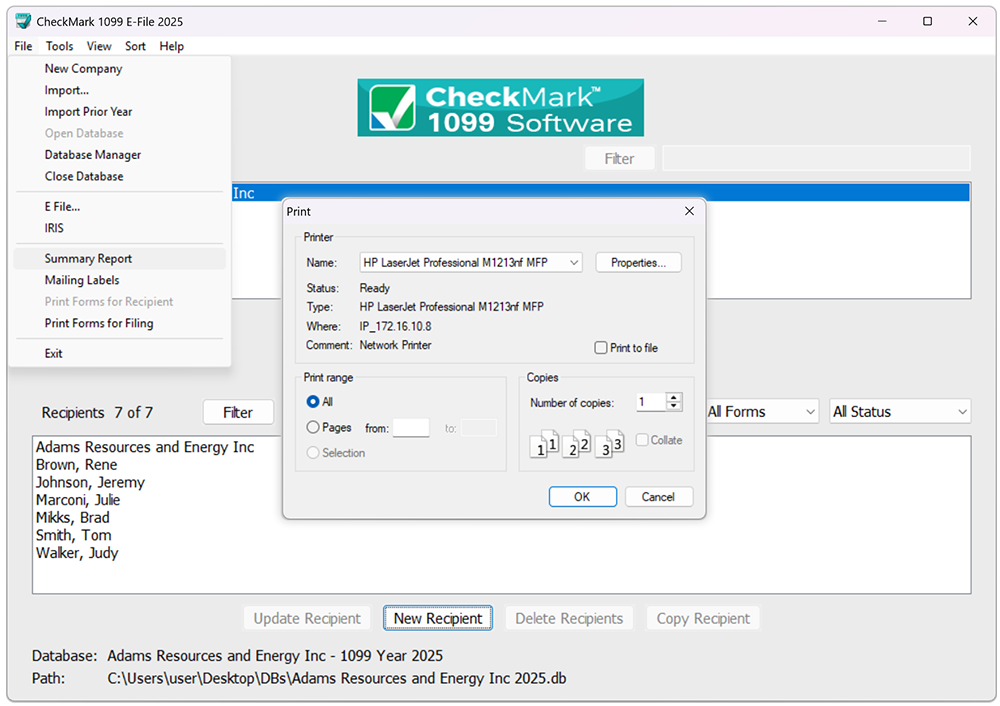Open printer Properties... button
This screenshot has height=706, width=1000.
click(x=638, y=263)
